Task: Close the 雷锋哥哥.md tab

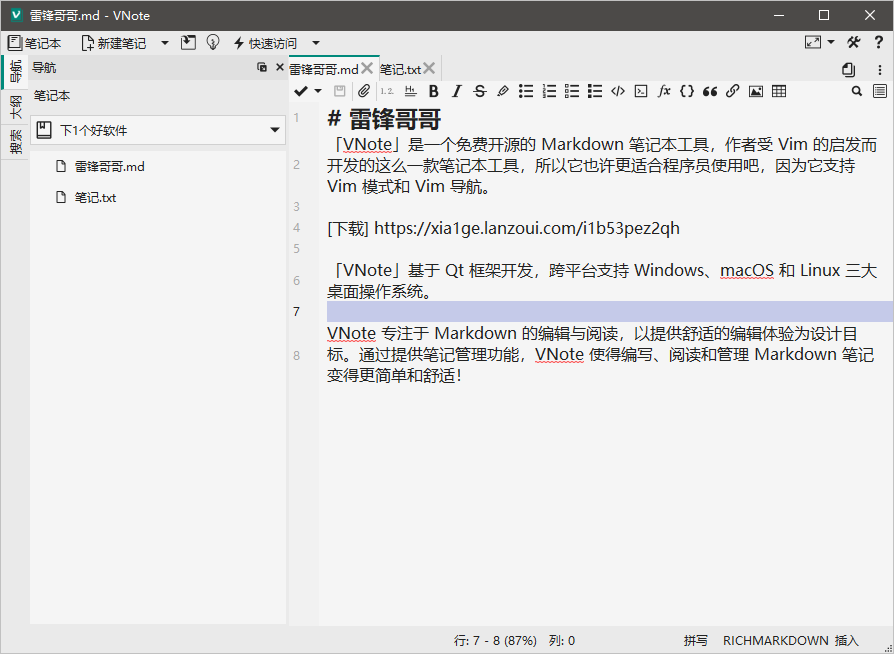Action: tap(367, 68)
